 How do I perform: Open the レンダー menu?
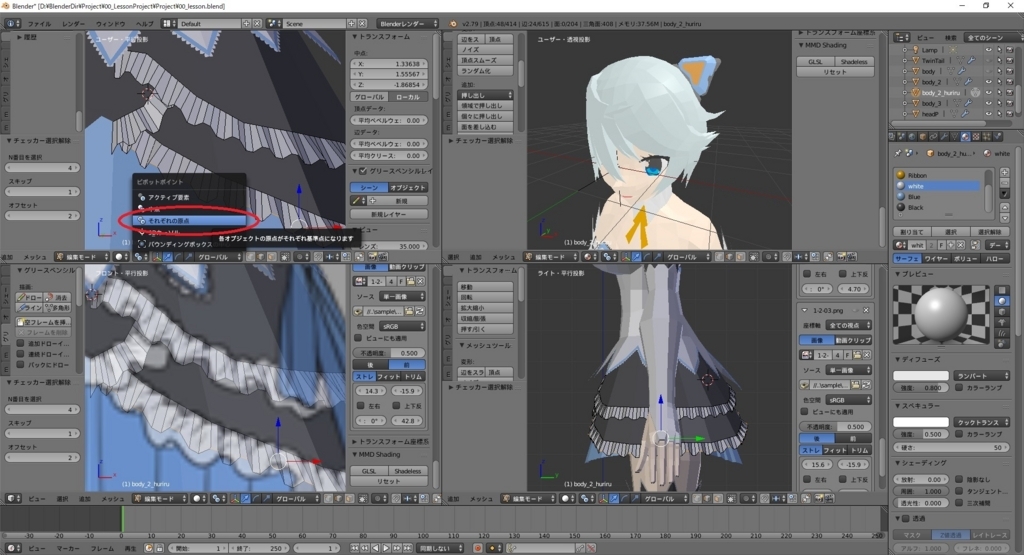tap(73, 24)
